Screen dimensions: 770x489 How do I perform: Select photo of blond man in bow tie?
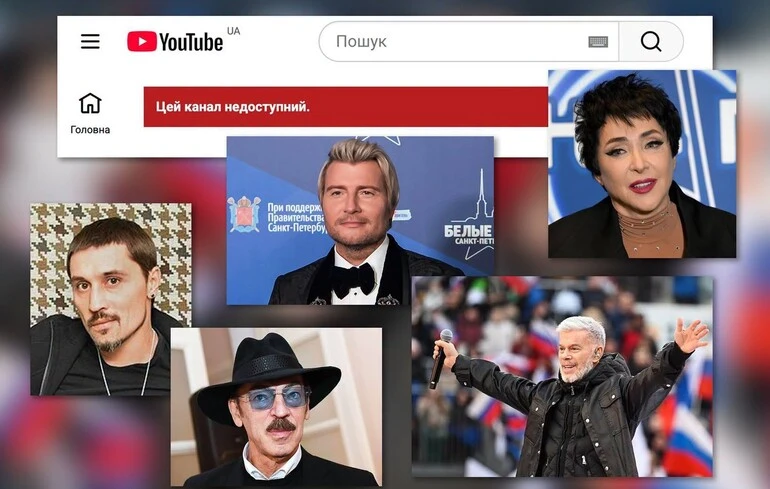pos(360,220)
